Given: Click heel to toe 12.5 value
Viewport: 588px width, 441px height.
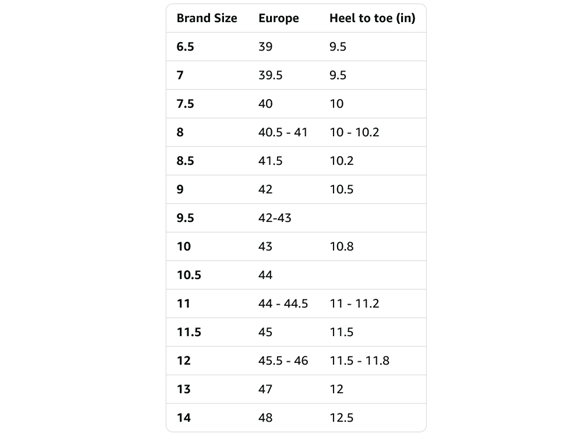Looking at the screenshot, I should pyautogui.click(x=342, y=417).
